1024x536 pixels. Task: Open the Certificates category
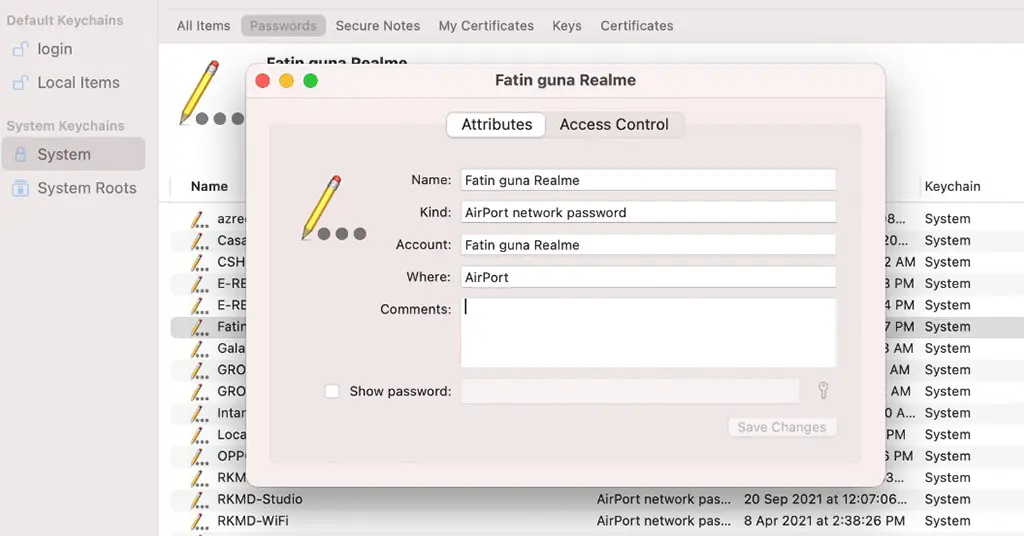point(637,26)
